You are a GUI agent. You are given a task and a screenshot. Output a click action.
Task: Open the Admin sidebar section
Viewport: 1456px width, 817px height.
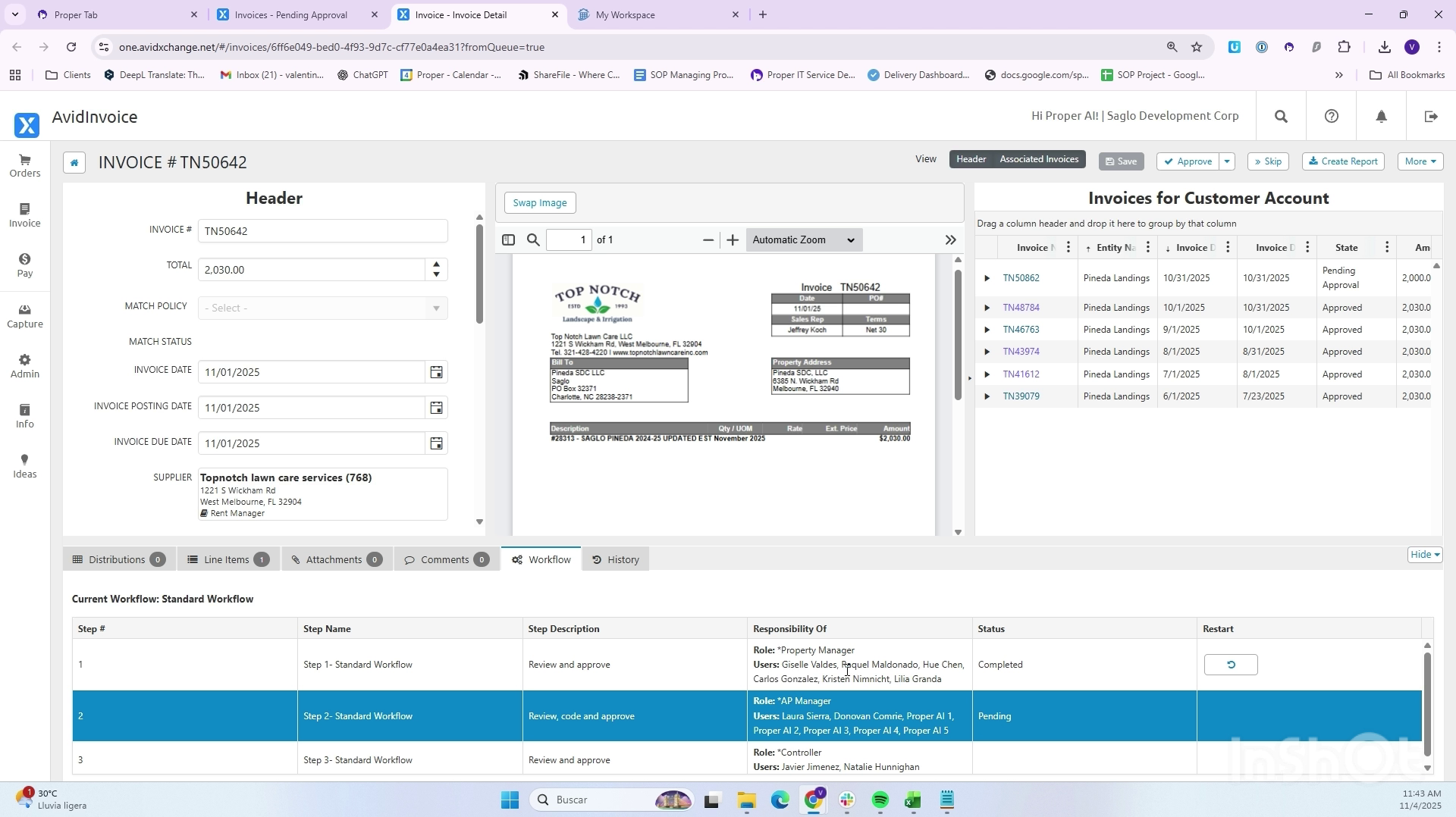(25, 366)
